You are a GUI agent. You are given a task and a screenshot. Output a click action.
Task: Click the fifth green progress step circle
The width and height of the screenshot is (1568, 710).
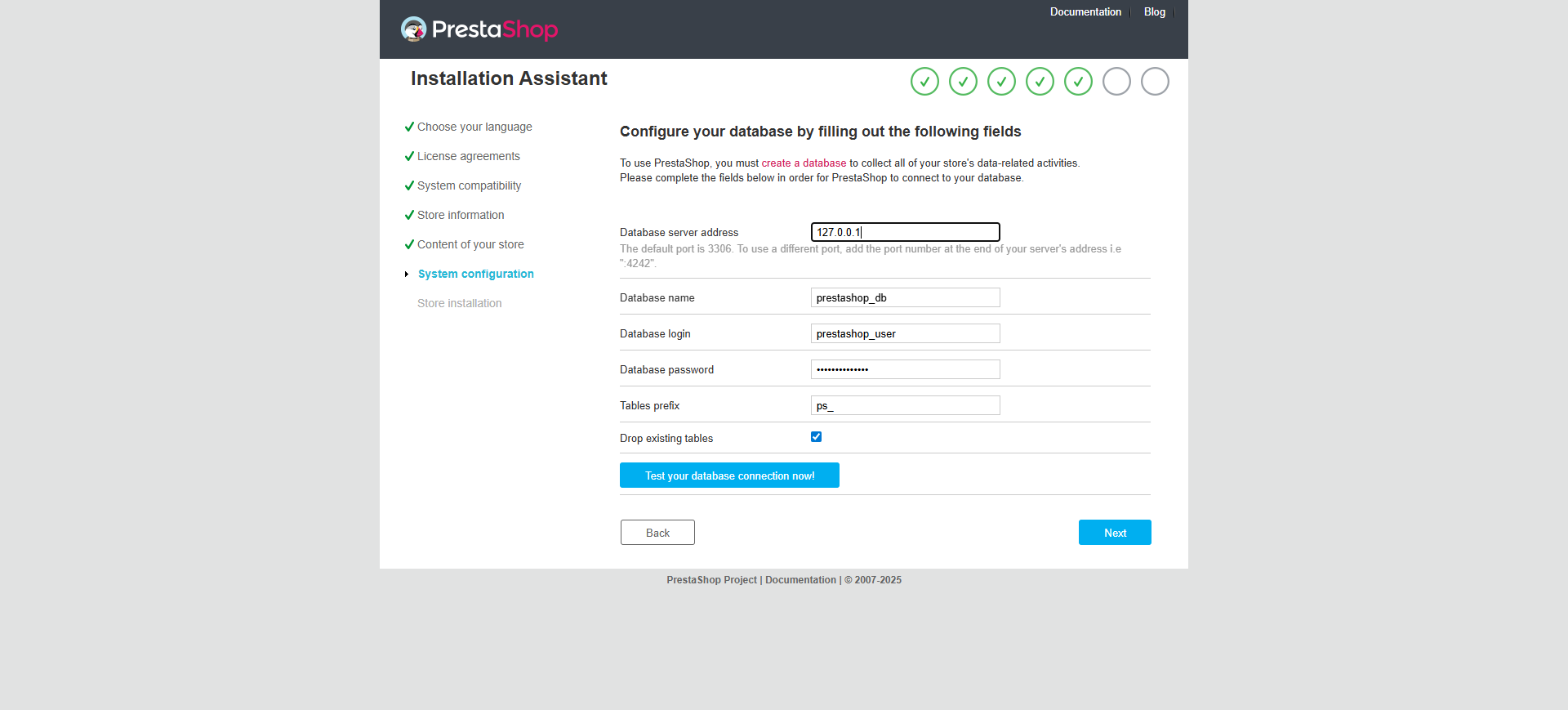(x=1078, y=82)
